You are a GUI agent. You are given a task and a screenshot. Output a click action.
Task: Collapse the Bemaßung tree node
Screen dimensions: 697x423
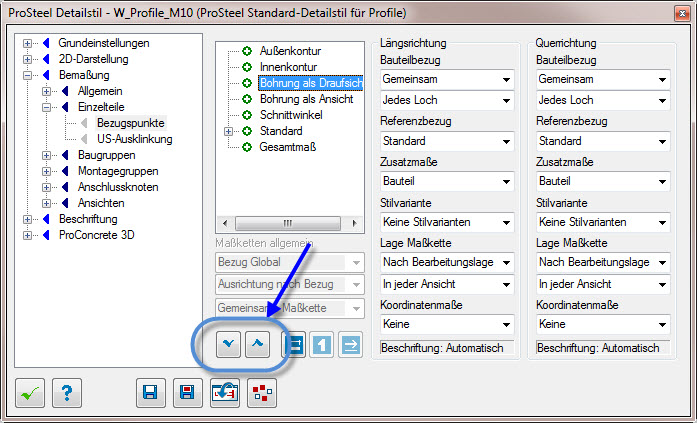click(28, 76)
